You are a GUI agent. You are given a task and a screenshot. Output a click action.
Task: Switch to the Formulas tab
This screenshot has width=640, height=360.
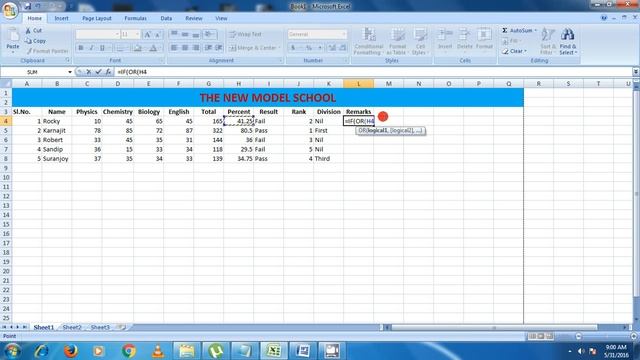[x=136, y=18]
